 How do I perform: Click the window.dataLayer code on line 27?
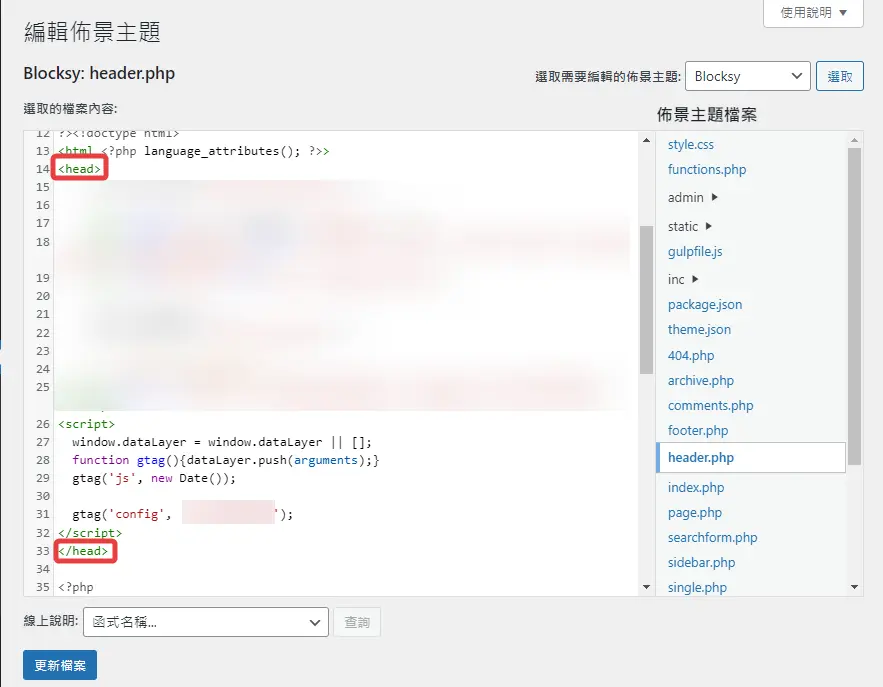[x=222, y=442]
